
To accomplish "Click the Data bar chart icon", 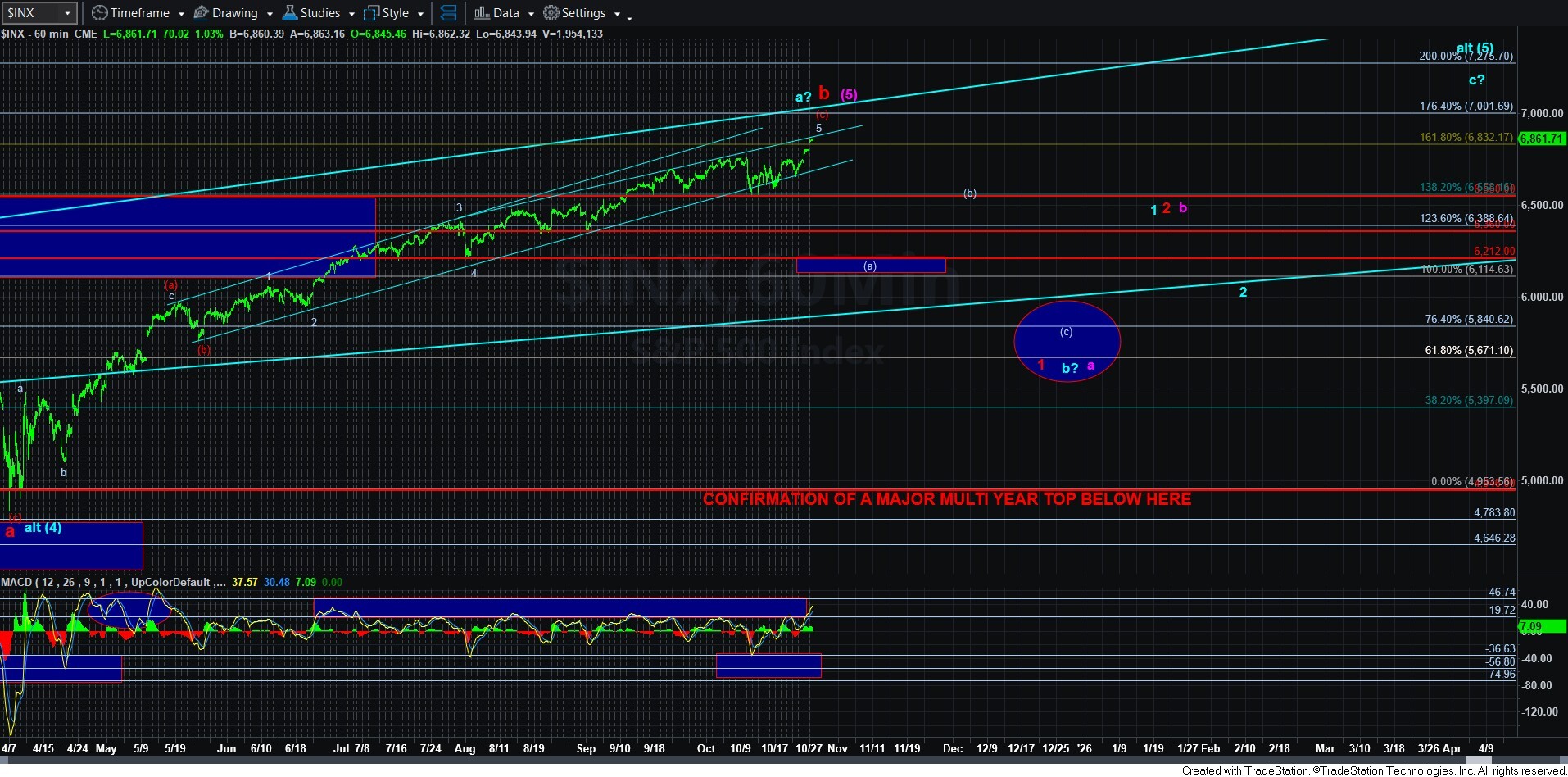I will (482, 13).
